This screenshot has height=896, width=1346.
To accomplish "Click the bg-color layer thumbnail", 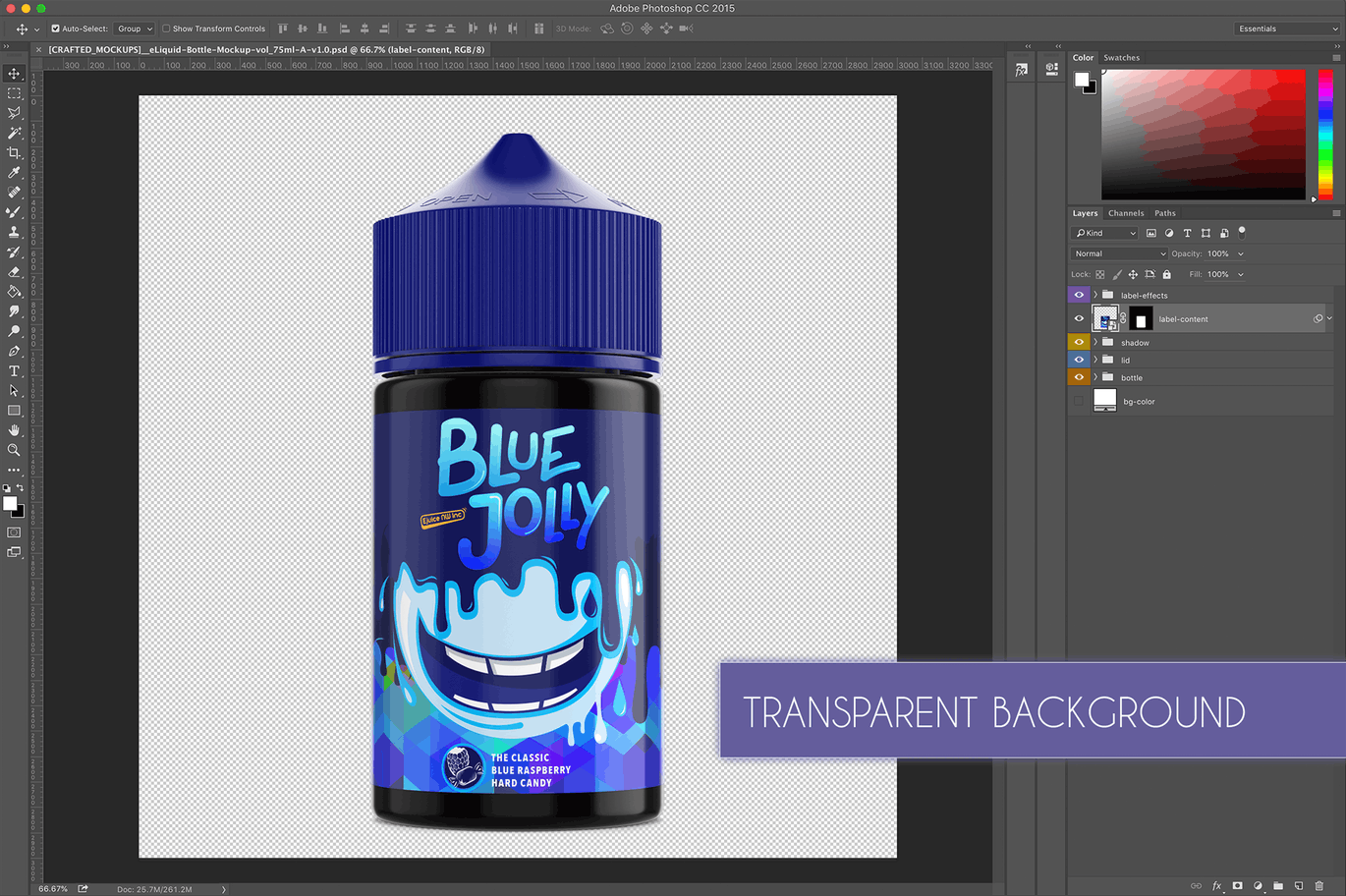I will click(1104, 400).
